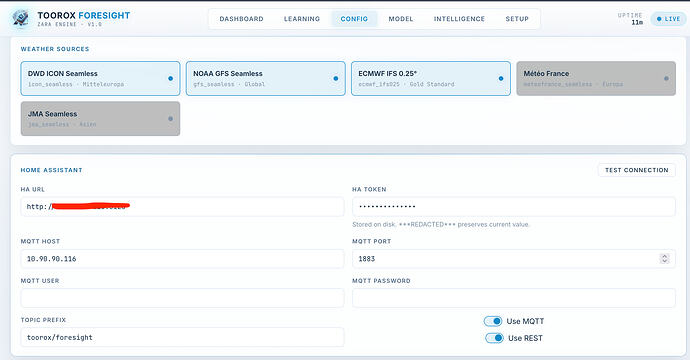
Task: Click the 'ZARA ENGINE · V1.0' subtitle
Action: coord(70,25)
